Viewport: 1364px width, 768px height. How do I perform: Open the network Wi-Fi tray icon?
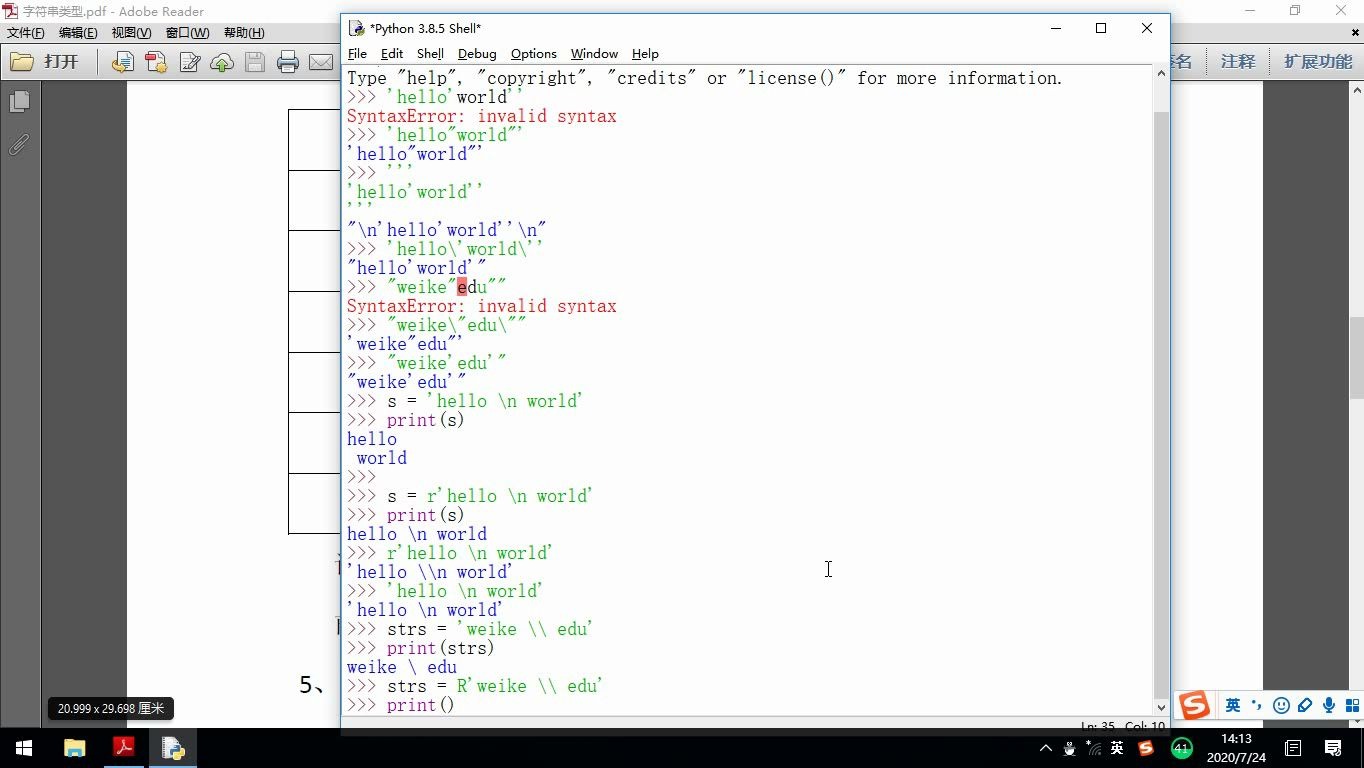pos(1093,748)
